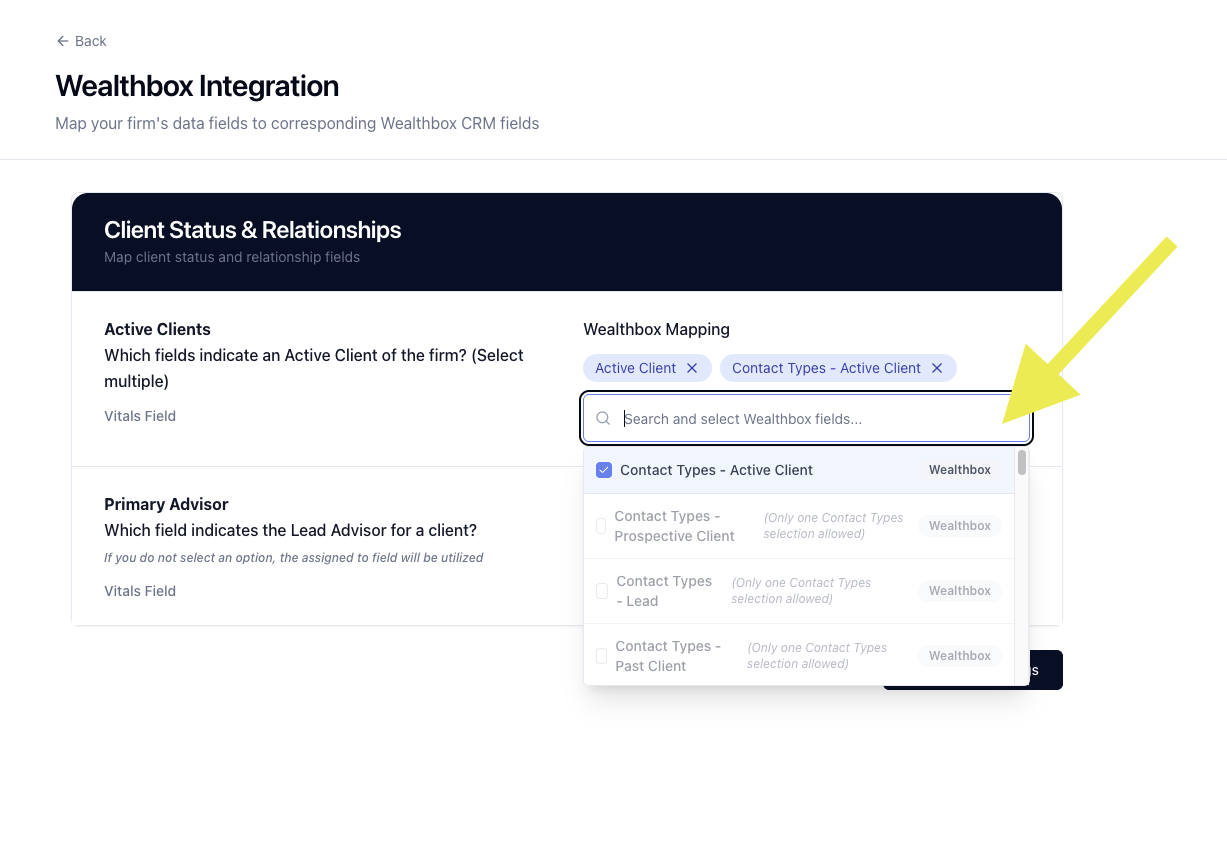Tick the Contact Types - Lead checkbox

[602, 591]
